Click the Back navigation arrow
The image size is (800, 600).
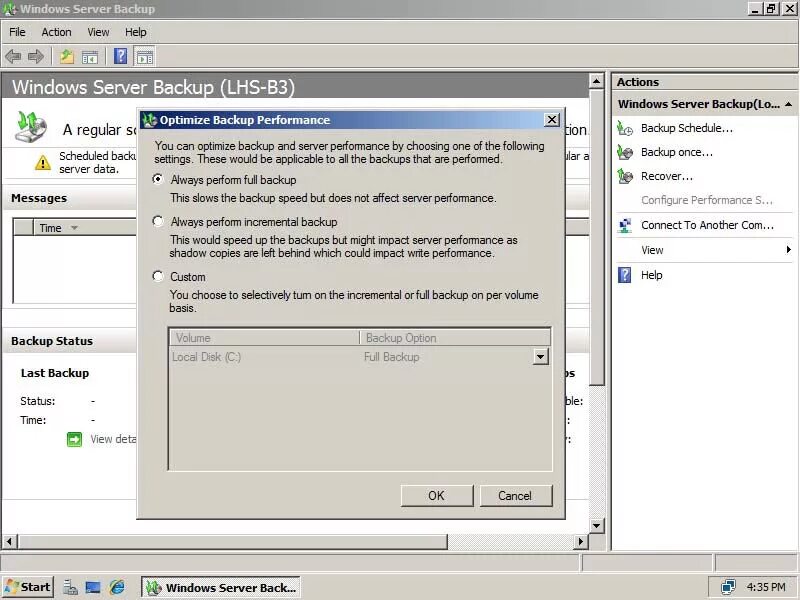tap(12, 56)
